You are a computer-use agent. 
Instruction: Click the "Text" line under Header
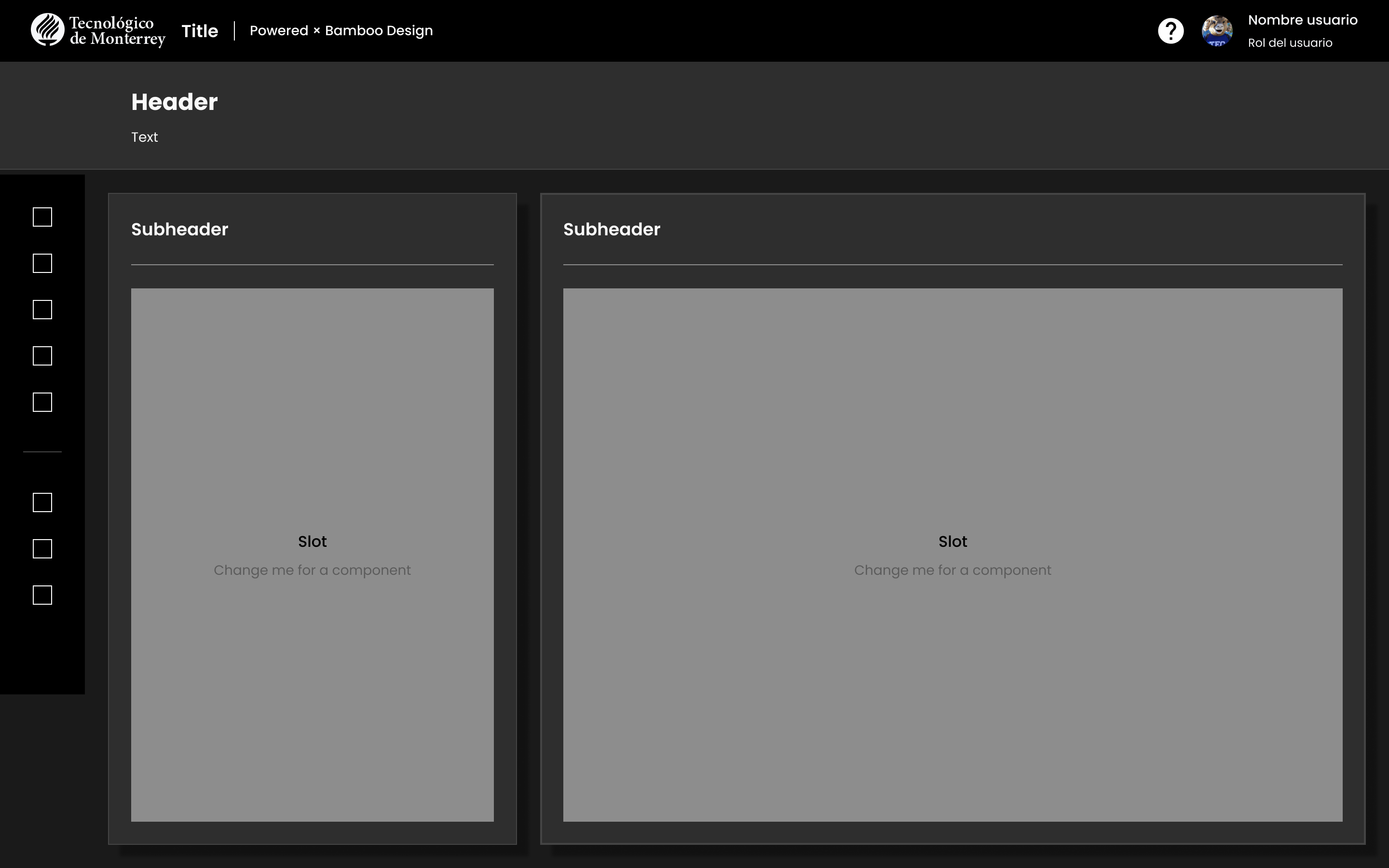pyautogui.click(x=145, y=137)
